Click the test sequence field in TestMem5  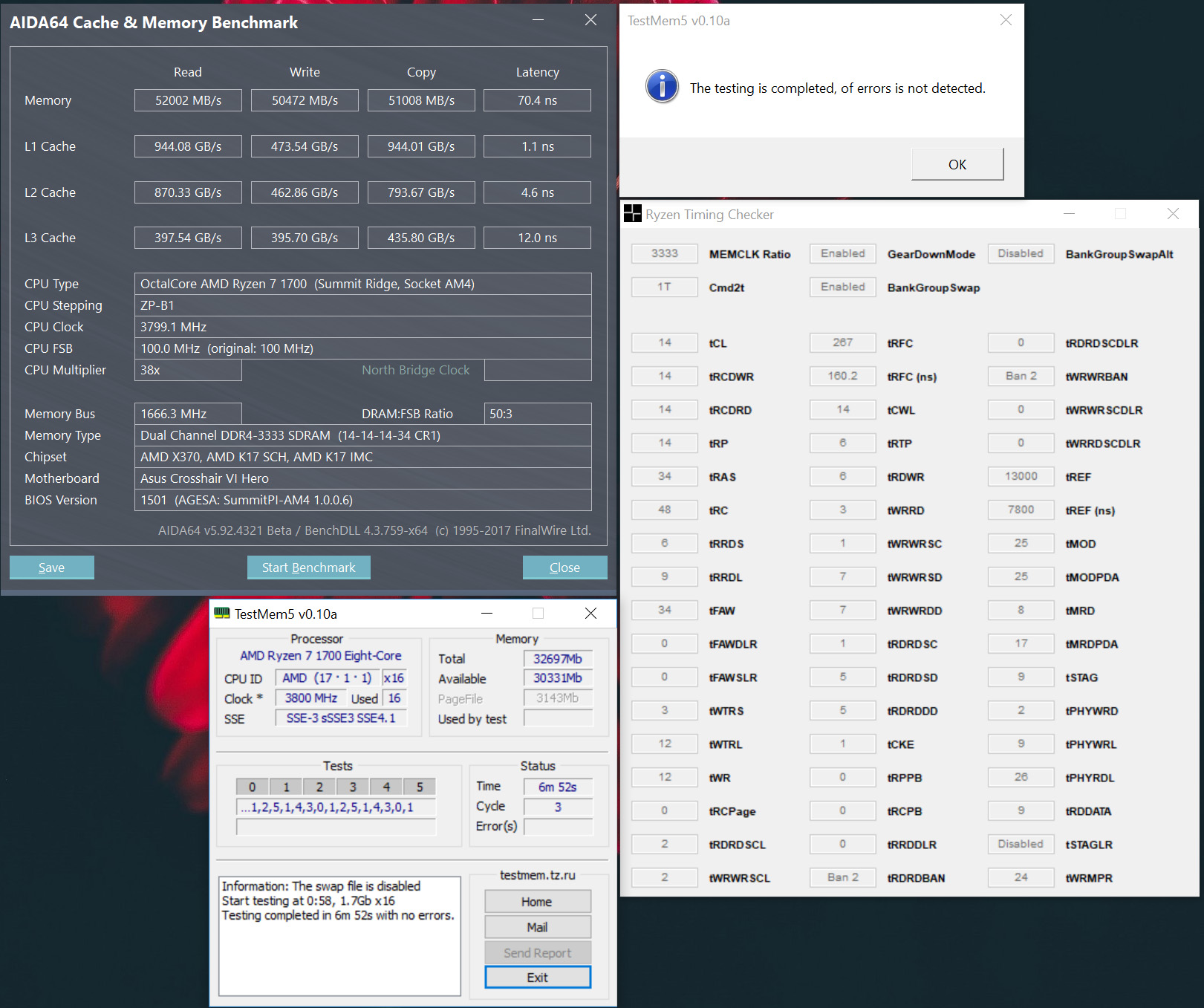point(336,807)
